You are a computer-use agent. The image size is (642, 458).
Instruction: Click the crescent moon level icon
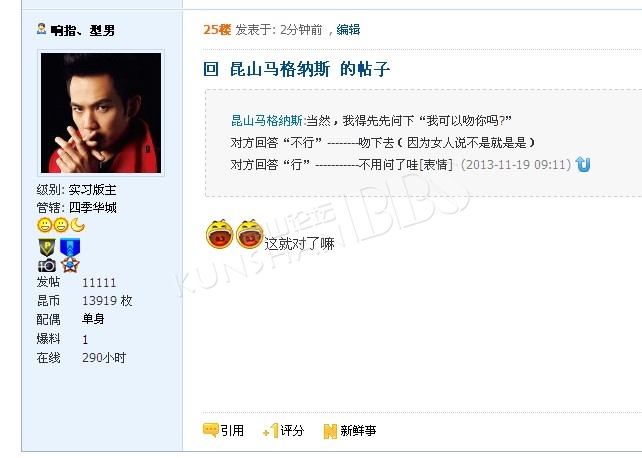click(x=78, y=225)
